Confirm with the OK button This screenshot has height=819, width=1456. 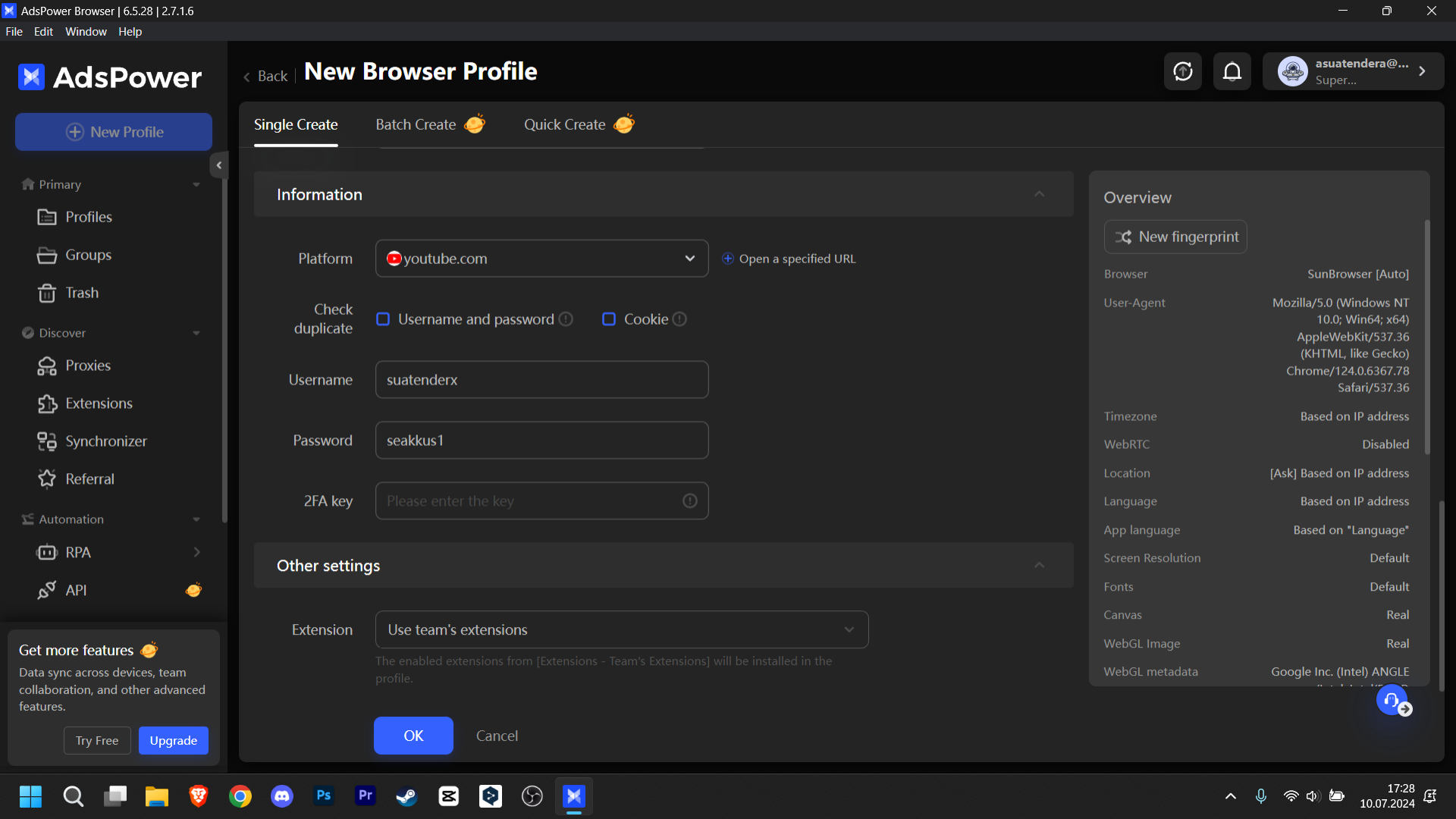point(413,736)
